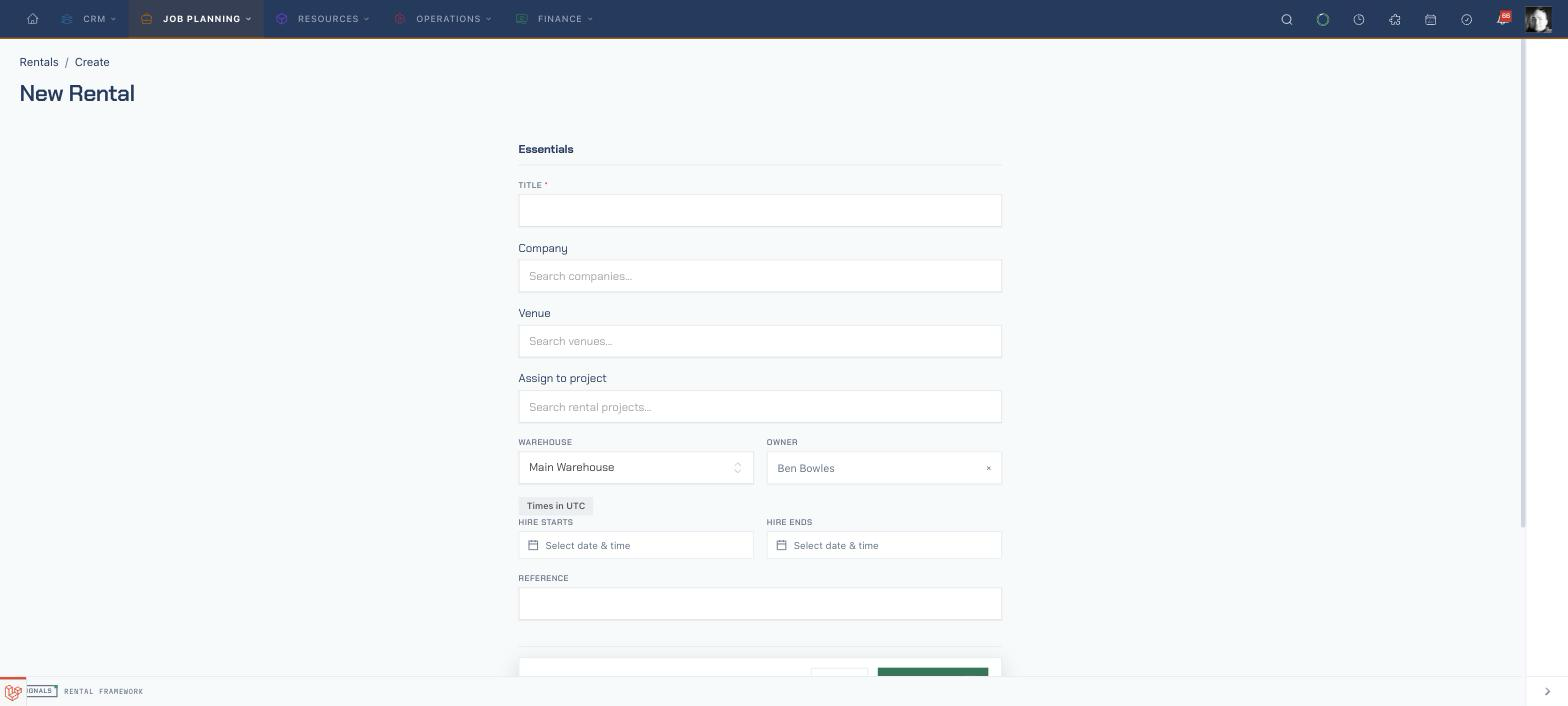Open notifications bell with 86 badge
Image resolution: width=1568 pixels, height=706 pixels.
1503,19
